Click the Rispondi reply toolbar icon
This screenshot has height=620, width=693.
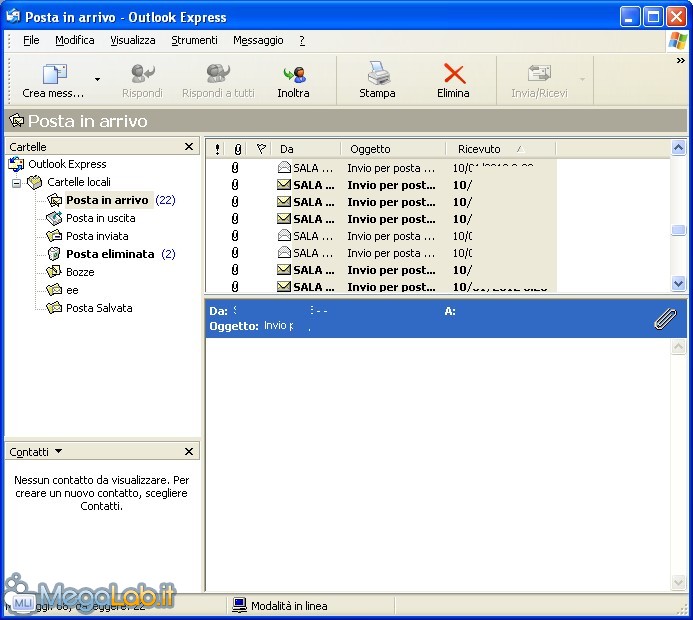tap(143, 73)
